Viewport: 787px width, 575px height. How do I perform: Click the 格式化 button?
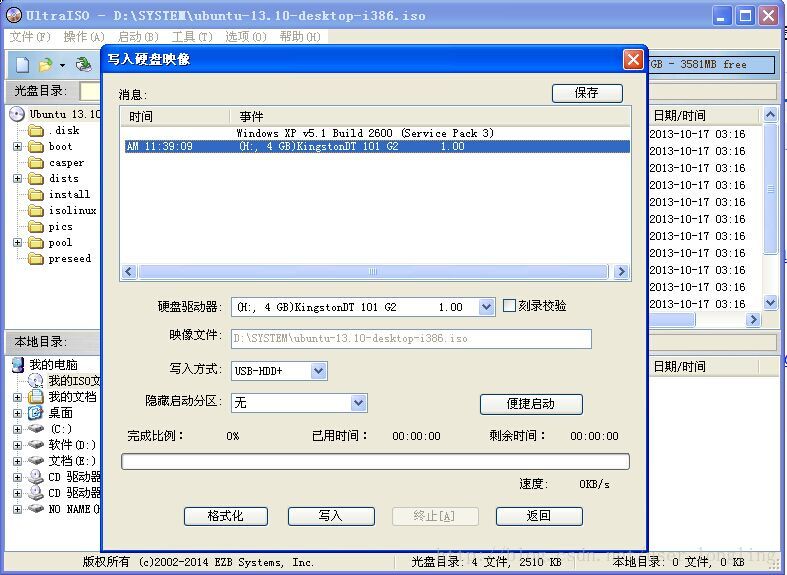pos(225,516)
